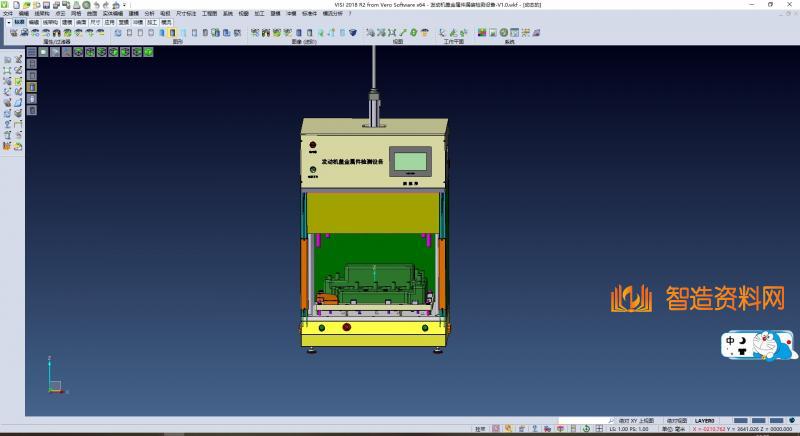Click the orange icon at bottom of left toolbar
This screenshot has height=436, width=800.
click(8, 146)
